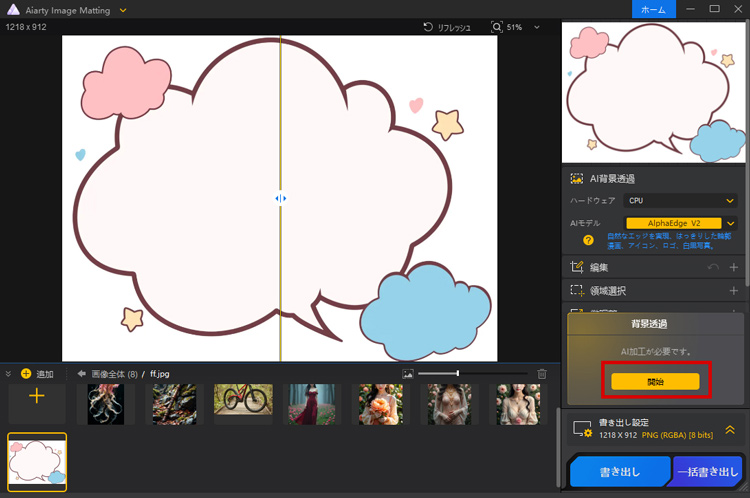Screen dimensions: 750x498
Task: Click the 画像全体 (8) breadcrumb
Action: tap(114, 374)
